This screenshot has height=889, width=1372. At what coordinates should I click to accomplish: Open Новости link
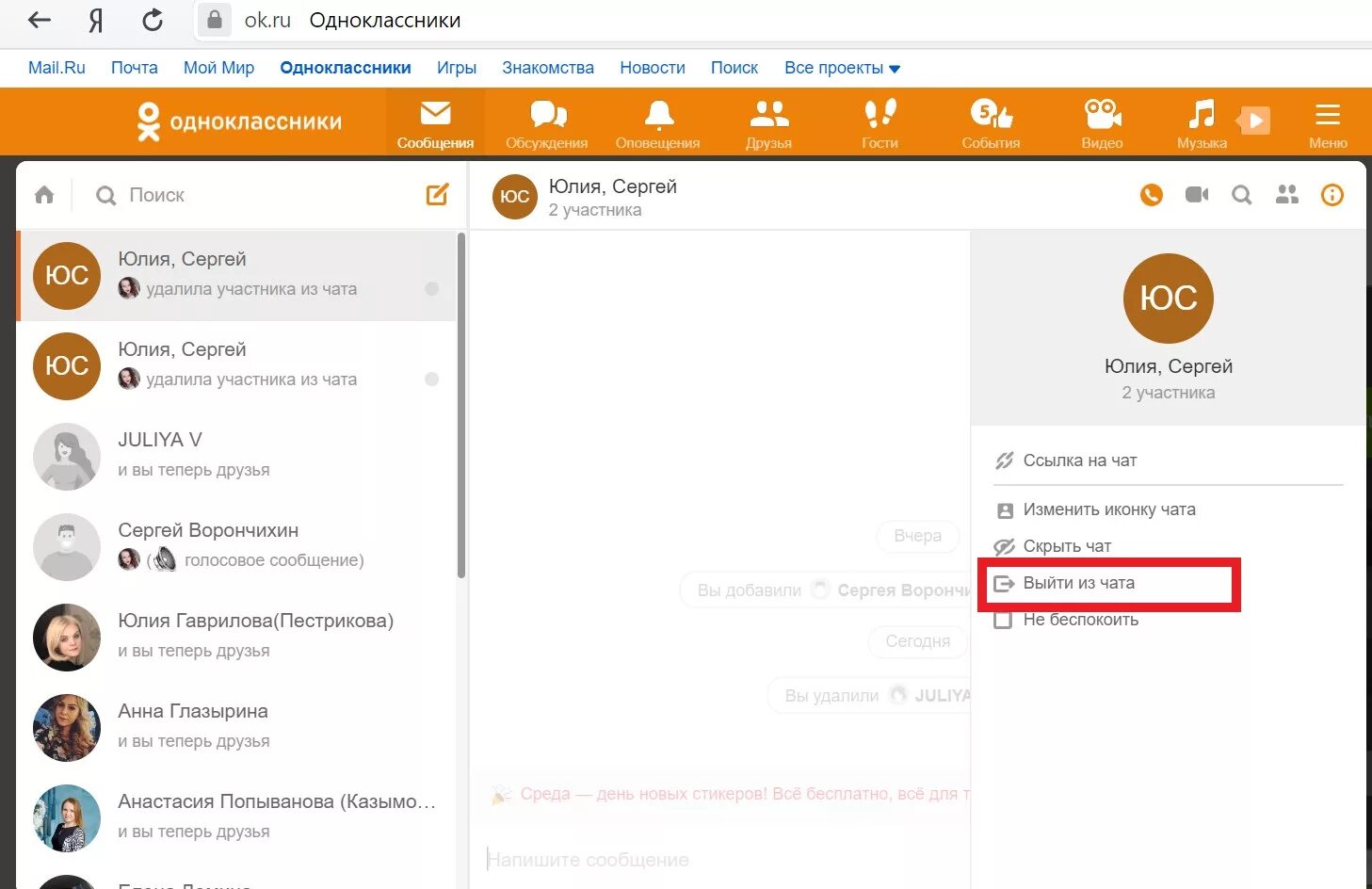pyautogui.click(x=653, y=68)
